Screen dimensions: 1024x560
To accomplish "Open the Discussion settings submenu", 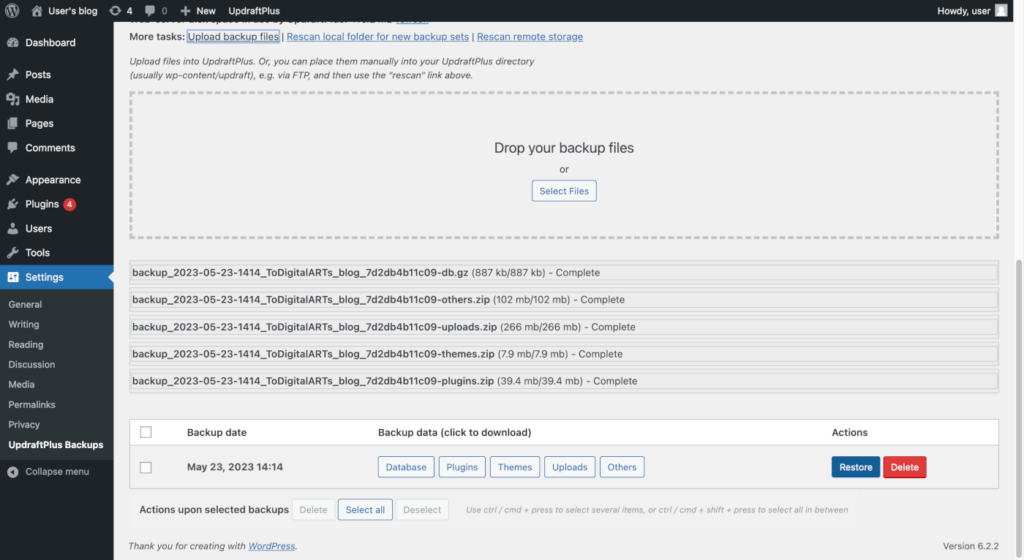I will click(31, 364).
